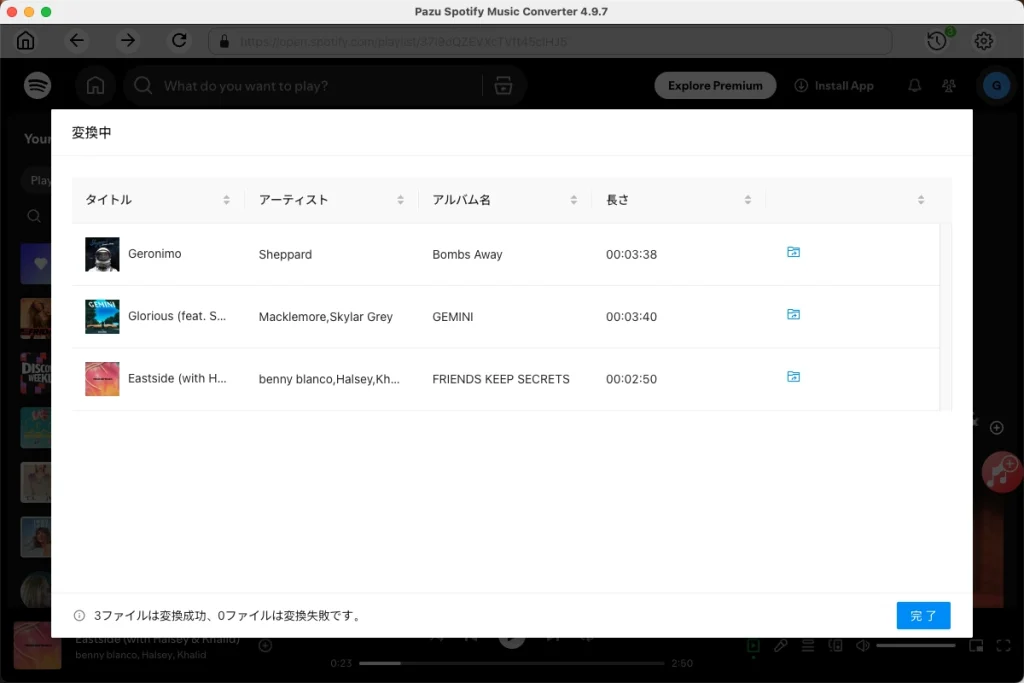Open lyrics with the microphone icon
Image resolution: width=1024 pixels, height=683 pixels.
pos(781,647)
